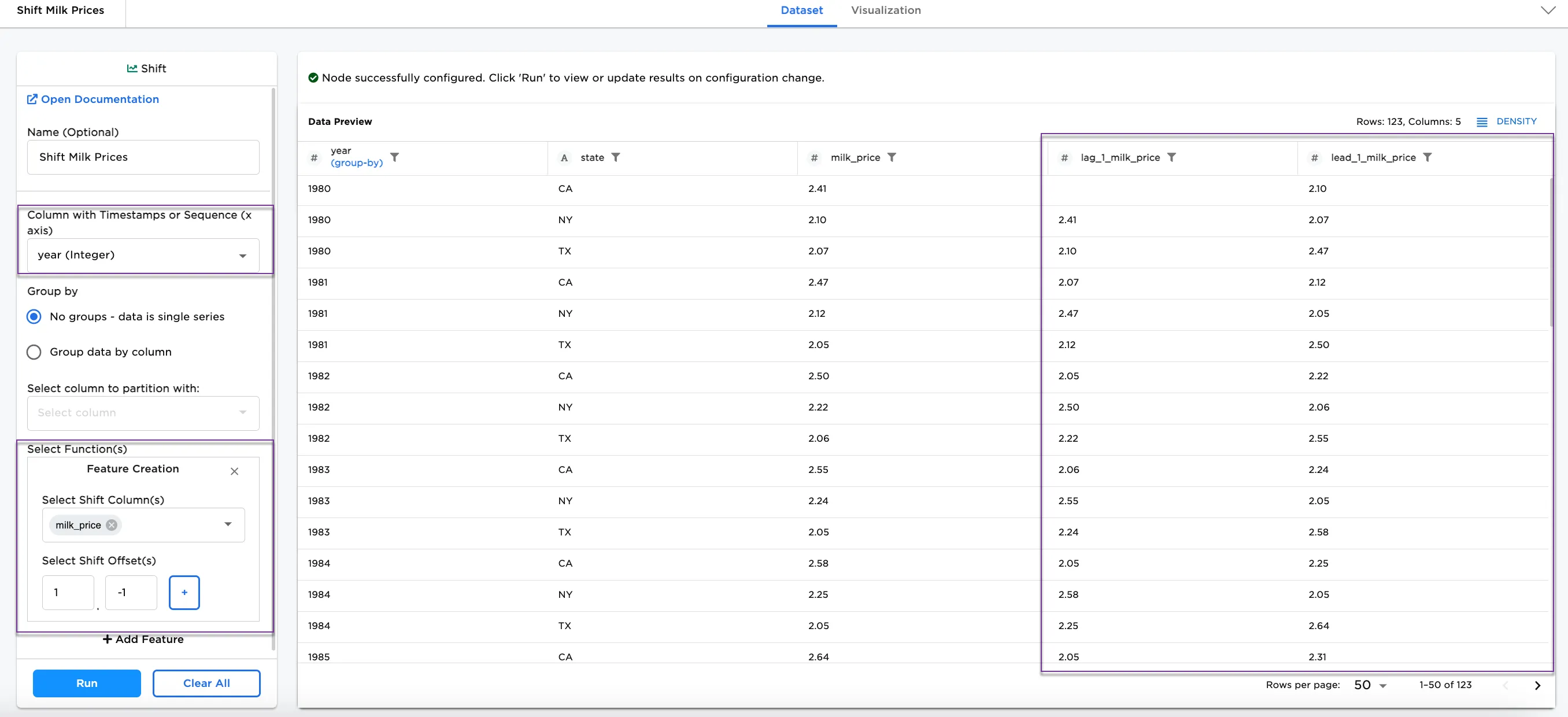The height and width of the screenshot is (717, 1568).
Task: Filter the lag_1_milk_price column
Action: click(1171, 157)
